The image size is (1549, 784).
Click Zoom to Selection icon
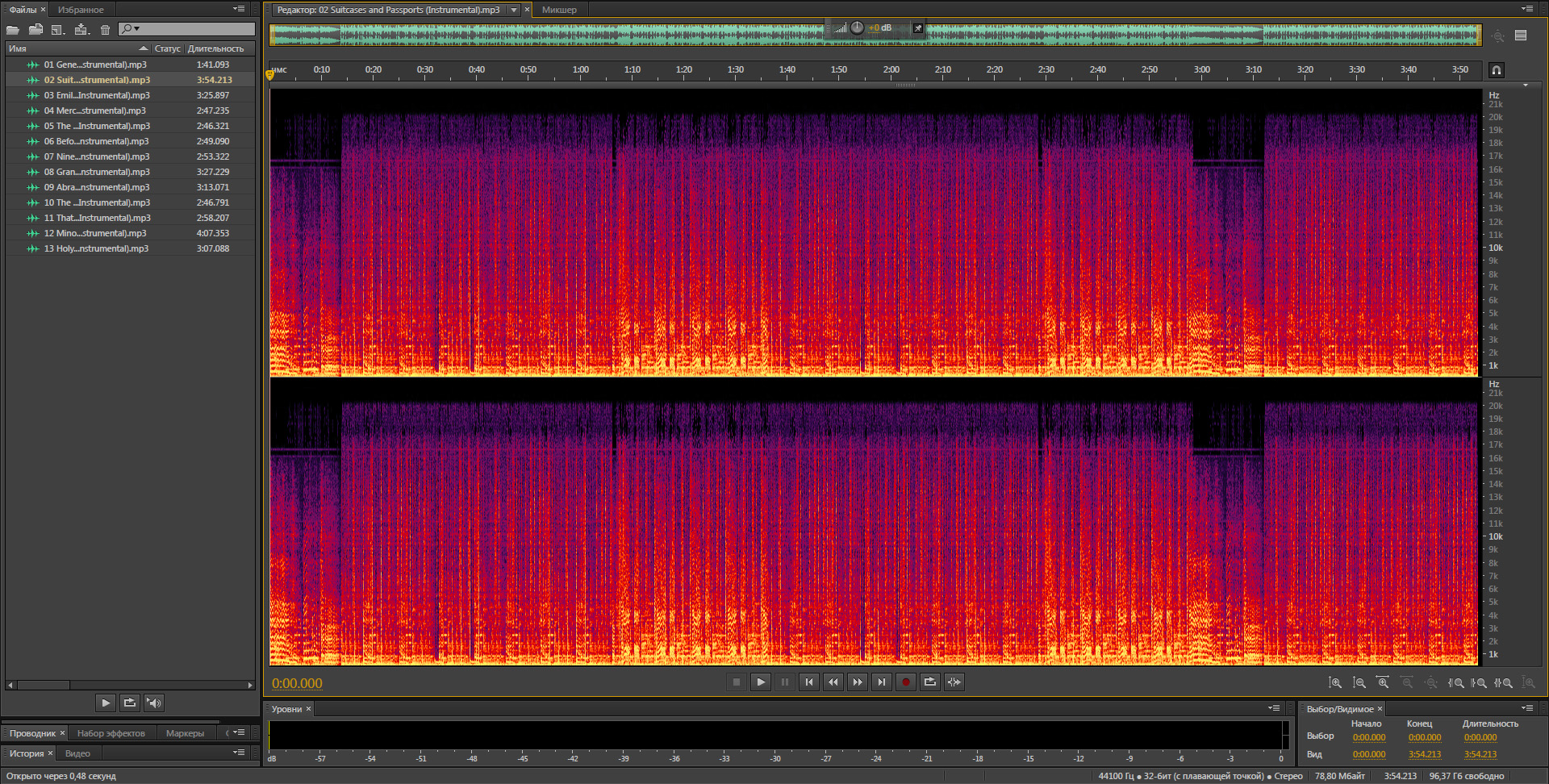(1503, 683)
